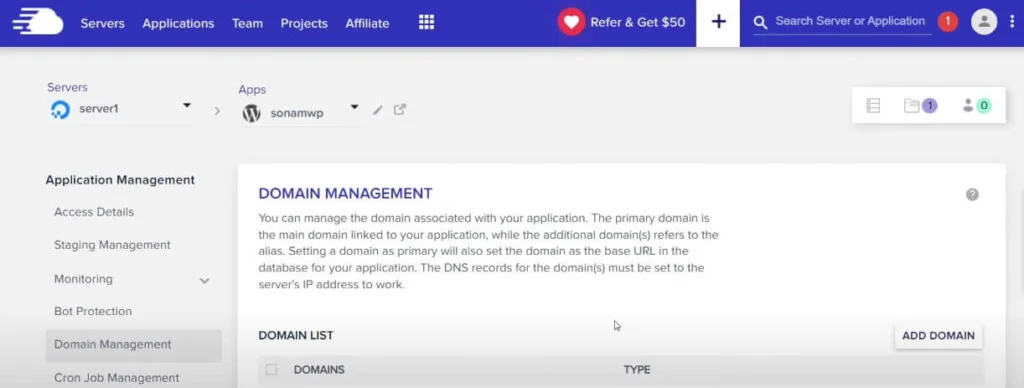1024x388 pixels.
Task: Click the search magnifier icon
Action: pos(760,23)
